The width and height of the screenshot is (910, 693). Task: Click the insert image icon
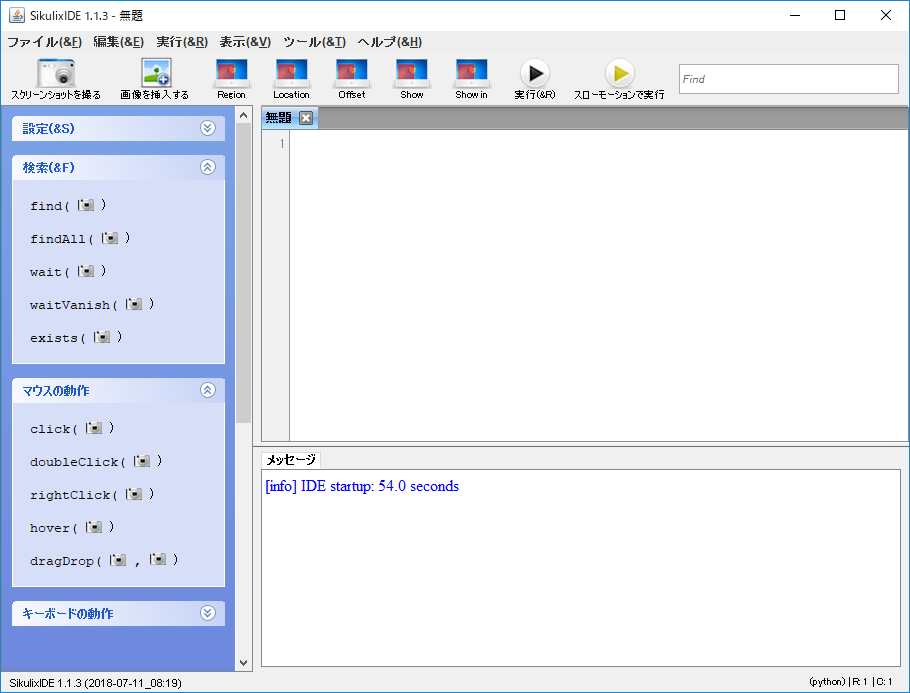tap(156, 73)
